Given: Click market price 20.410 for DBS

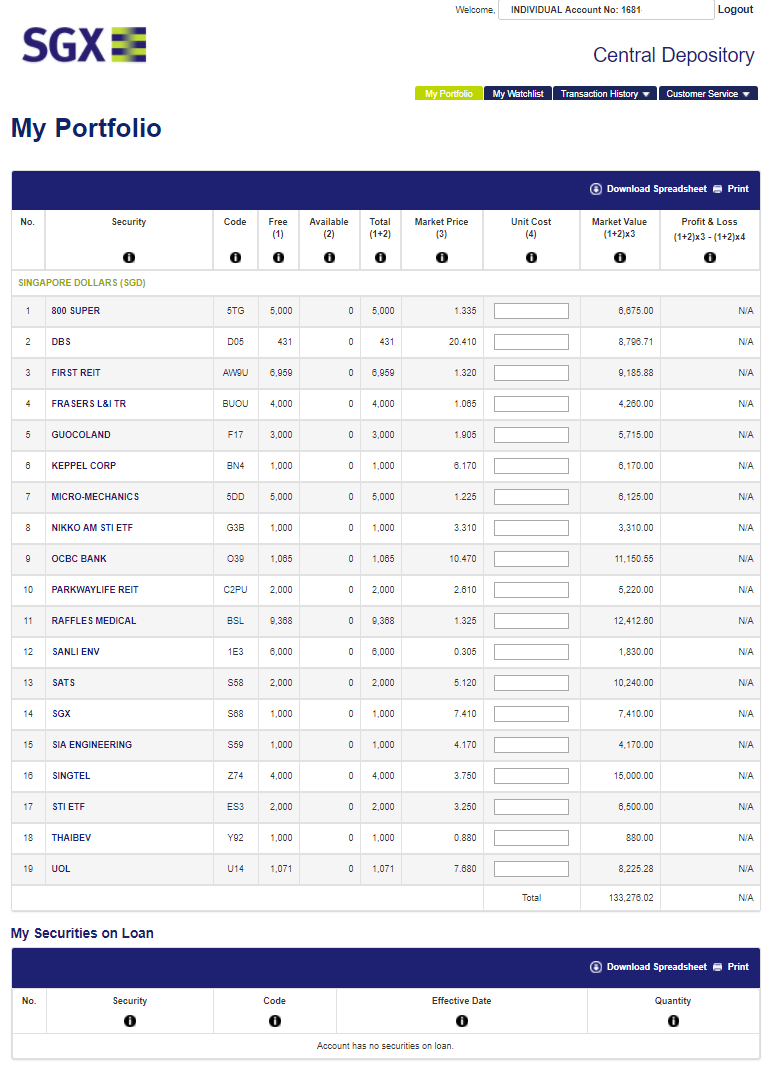Looking at the screenshot, I should pyautogui.click(x=462, y=341).
